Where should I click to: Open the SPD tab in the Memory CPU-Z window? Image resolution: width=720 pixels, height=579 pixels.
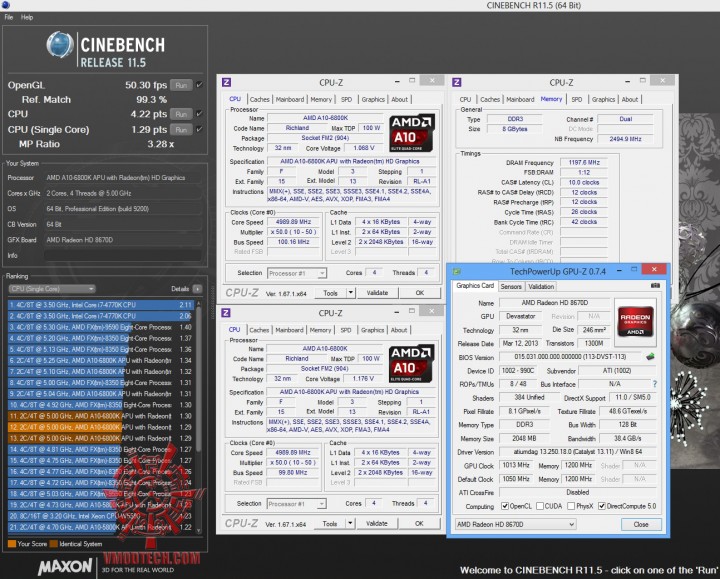(577, 99)
